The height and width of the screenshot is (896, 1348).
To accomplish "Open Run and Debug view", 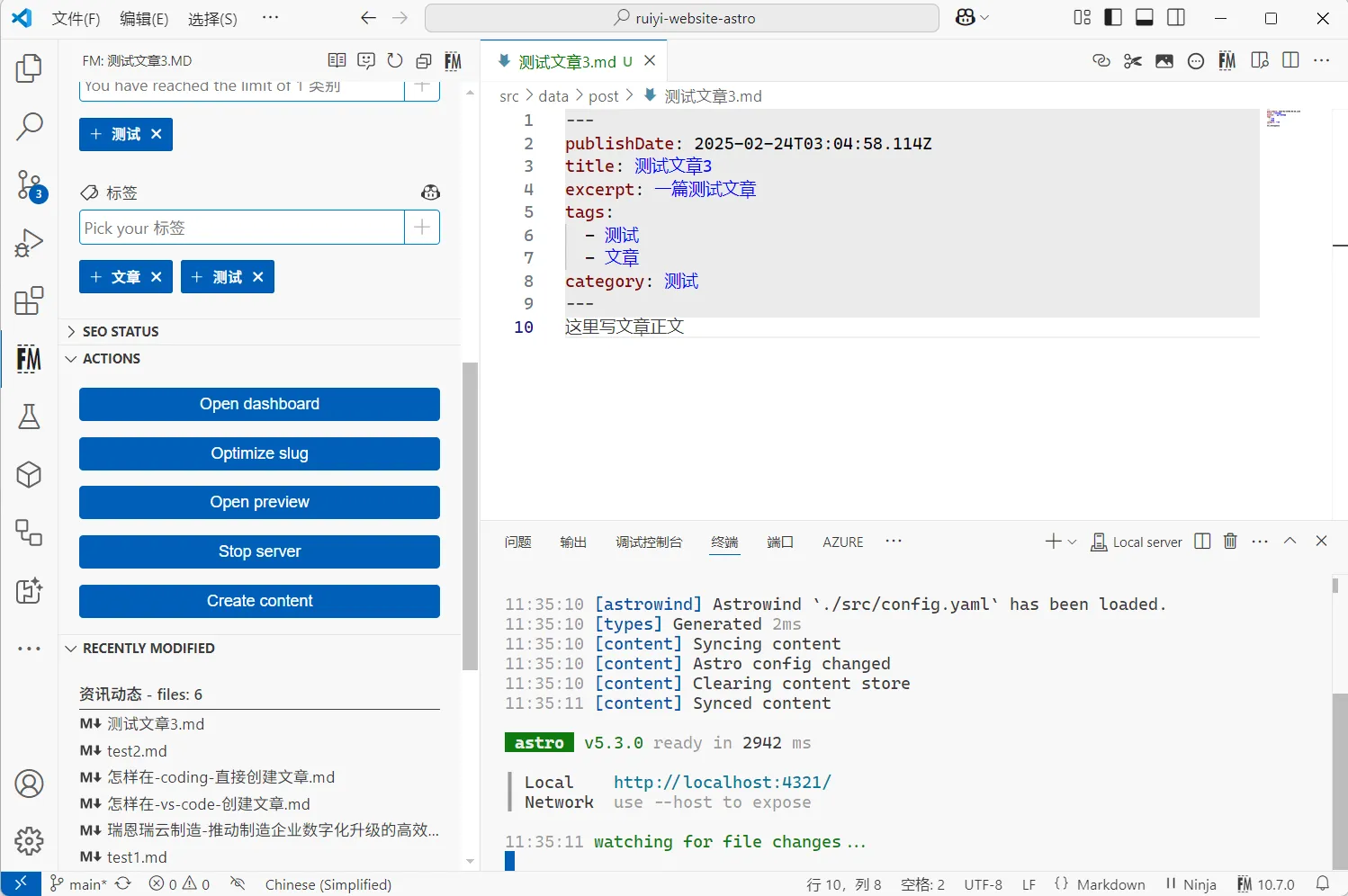I will 29,243.
